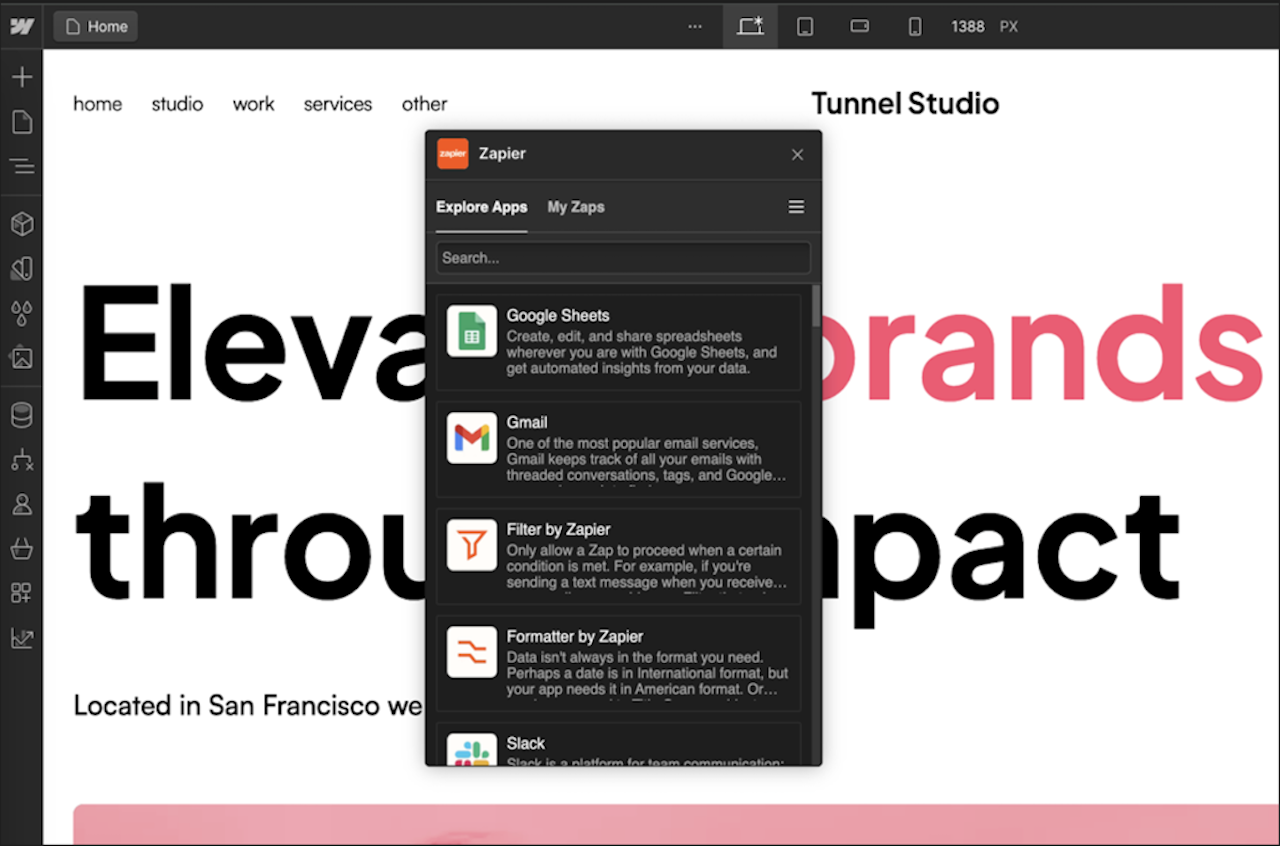Select the Explore Apps tab
This screenshot has width=1280, height=846.
[x=481, y=207]
